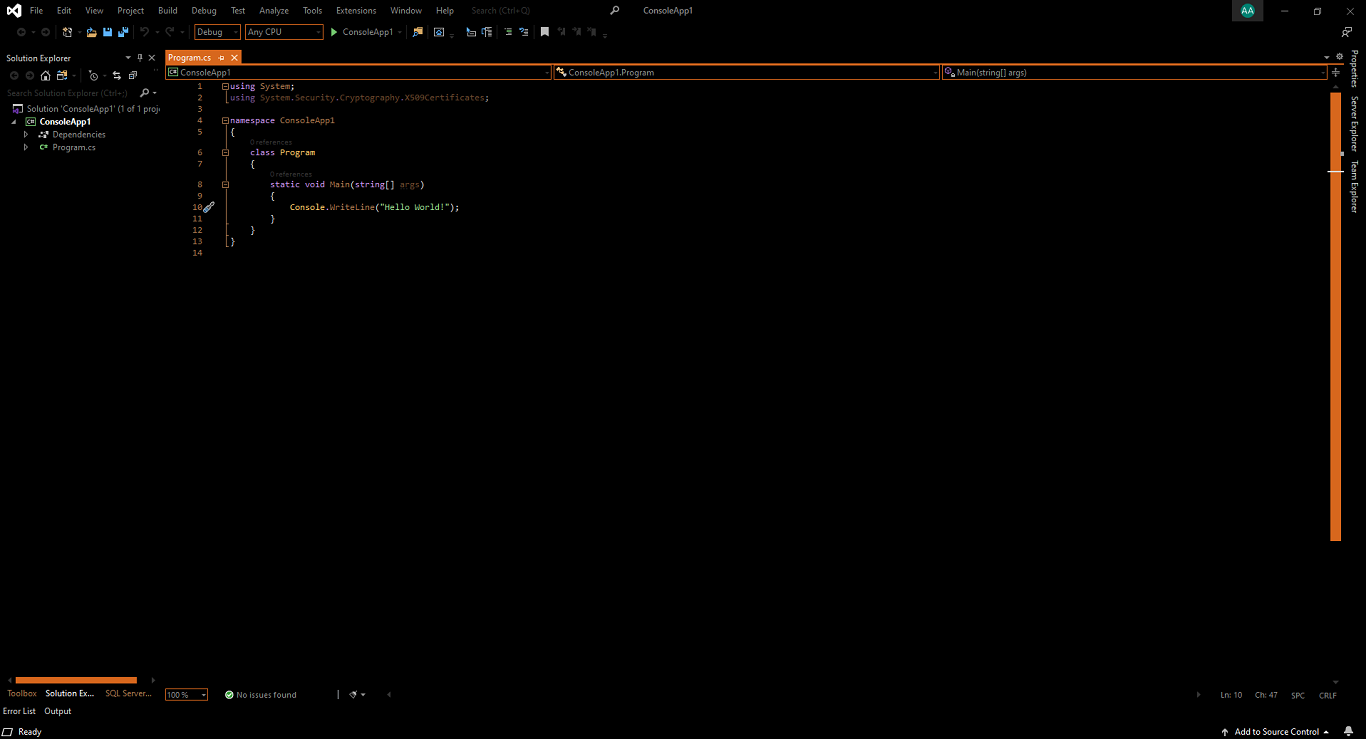1366x739 pixels.
Task: Click the Uncomment selected lines icon
Action: tap(523, 32)
